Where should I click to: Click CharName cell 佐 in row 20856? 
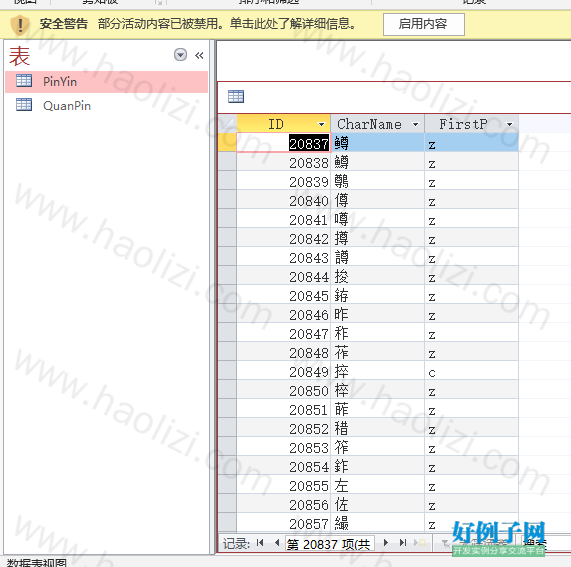(377, 504)
